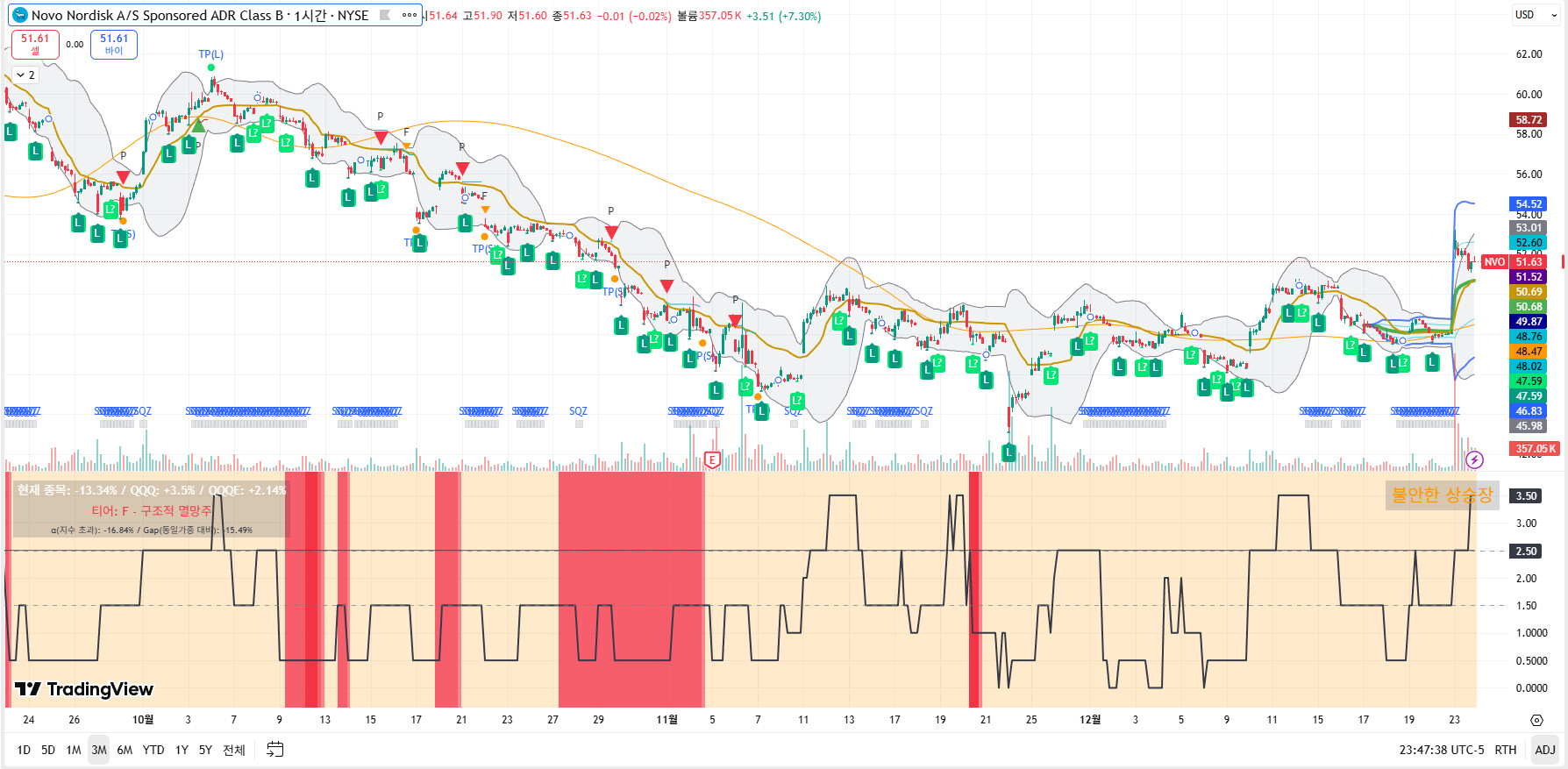Screen dimensions: 1568x769
Task: Click the flag icon beside NYSE
Action: click(x=385, y=15)
